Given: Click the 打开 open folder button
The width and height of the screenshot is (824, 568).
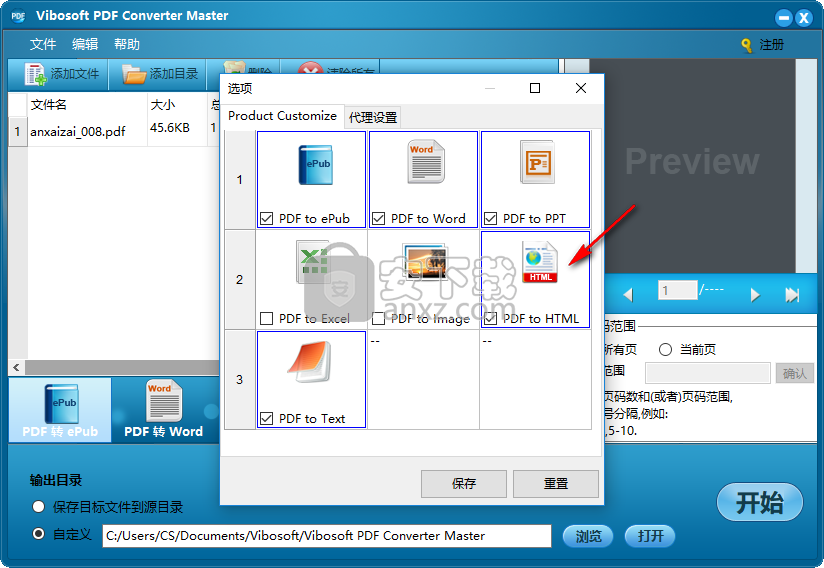Looking at the screenshot, I should click(650, 536).
